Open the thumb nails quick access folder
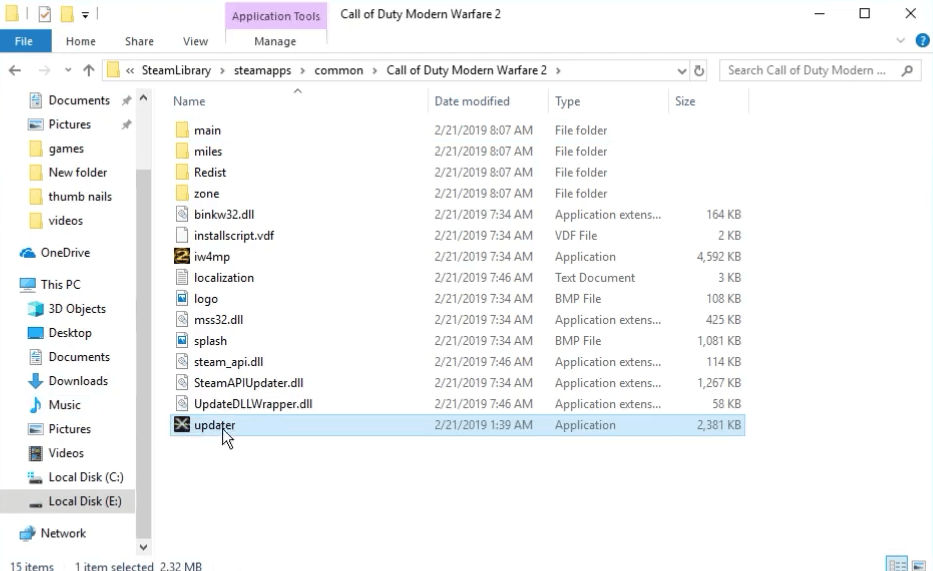The image size is (933, 571). [70, 196]
